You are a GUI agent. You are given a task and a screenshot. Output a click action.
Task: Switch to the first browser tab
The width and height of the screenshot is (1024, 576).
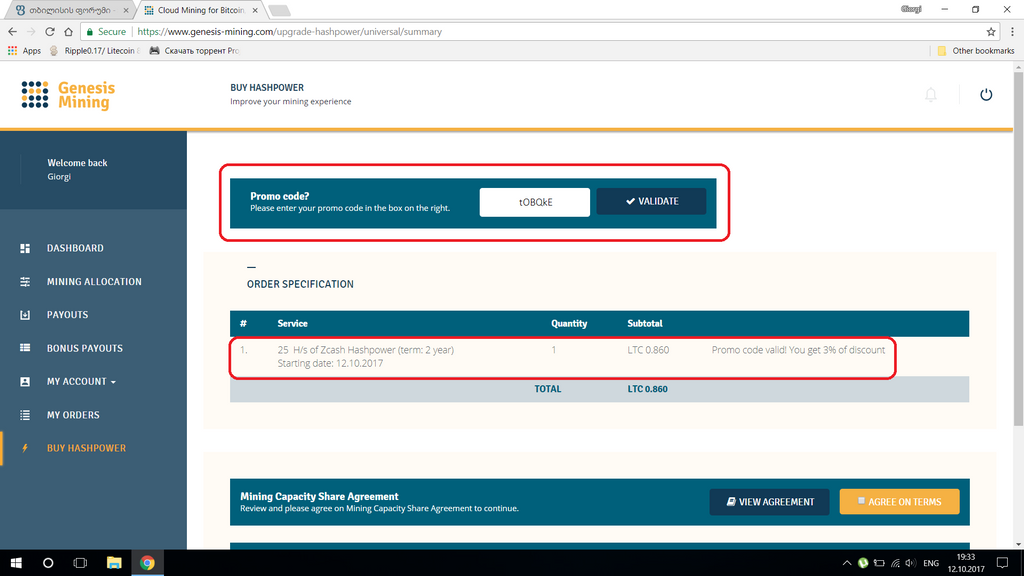click(x=71, y=10)
